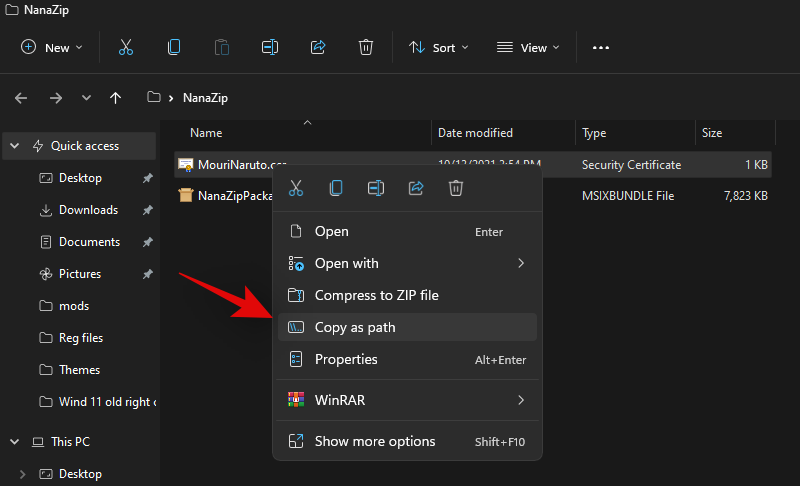Image resolution: width=800 pixels, height=486 pixels.
Task: Open Properties from the context menu
Action: click(x=346, y=359)
